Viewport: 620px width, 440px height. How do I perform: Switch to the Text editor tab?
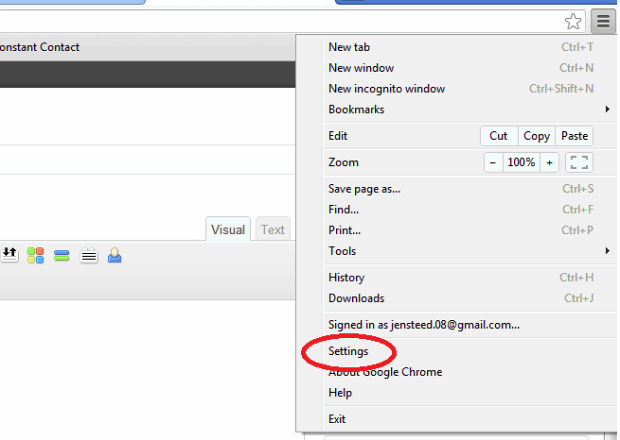click(273, 229)
